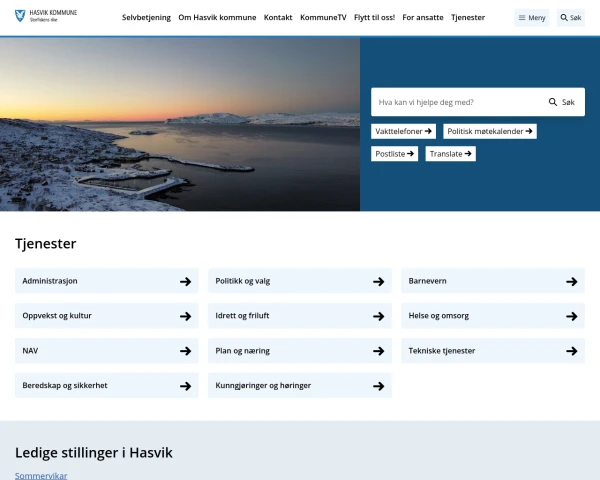Screen dimensions: 600x480
Task: Open the Administrasjon service label
Action: click(x=50, y=281)
